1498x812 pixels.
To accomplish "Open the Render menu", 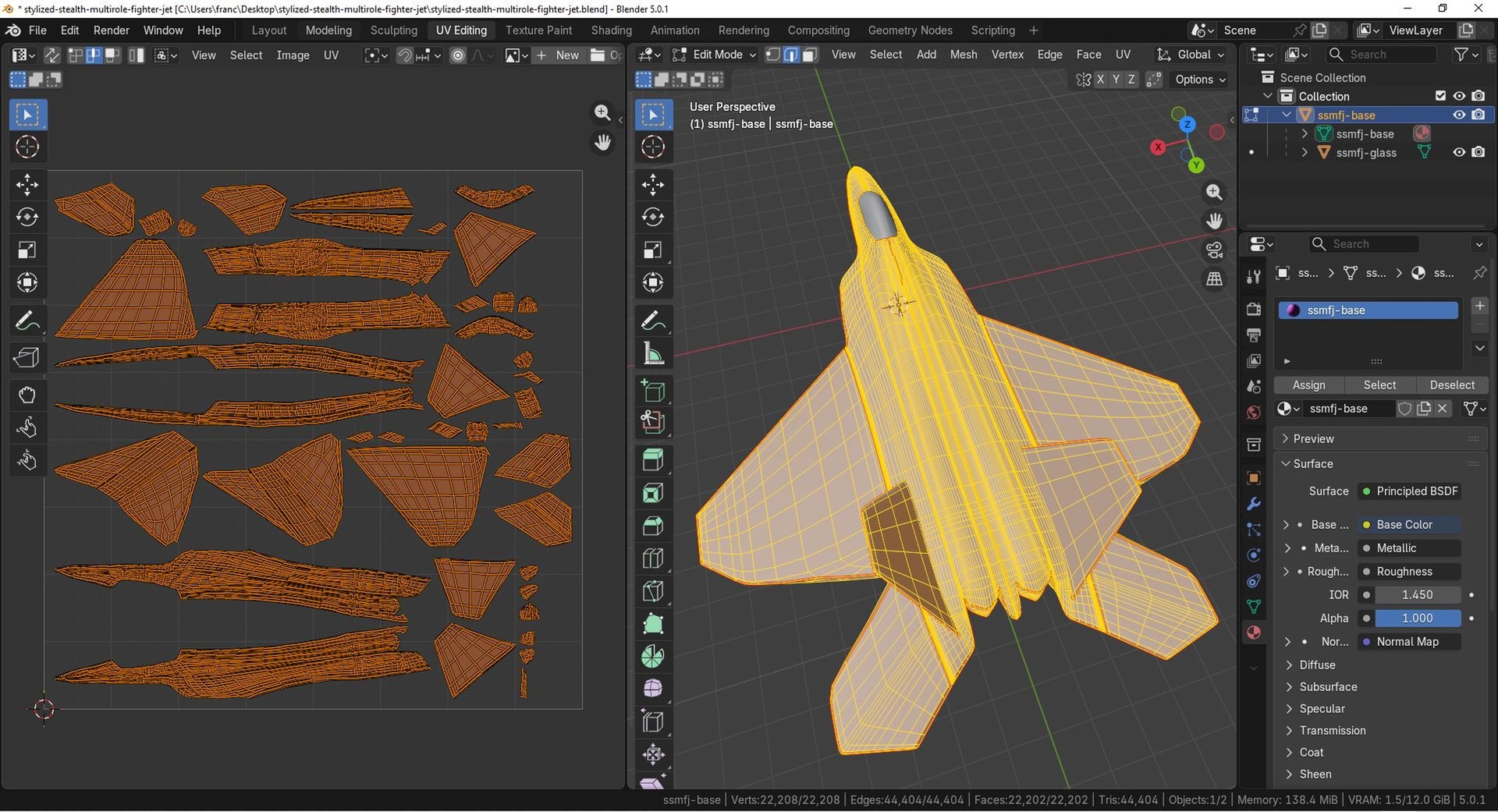I will point(112,30).
